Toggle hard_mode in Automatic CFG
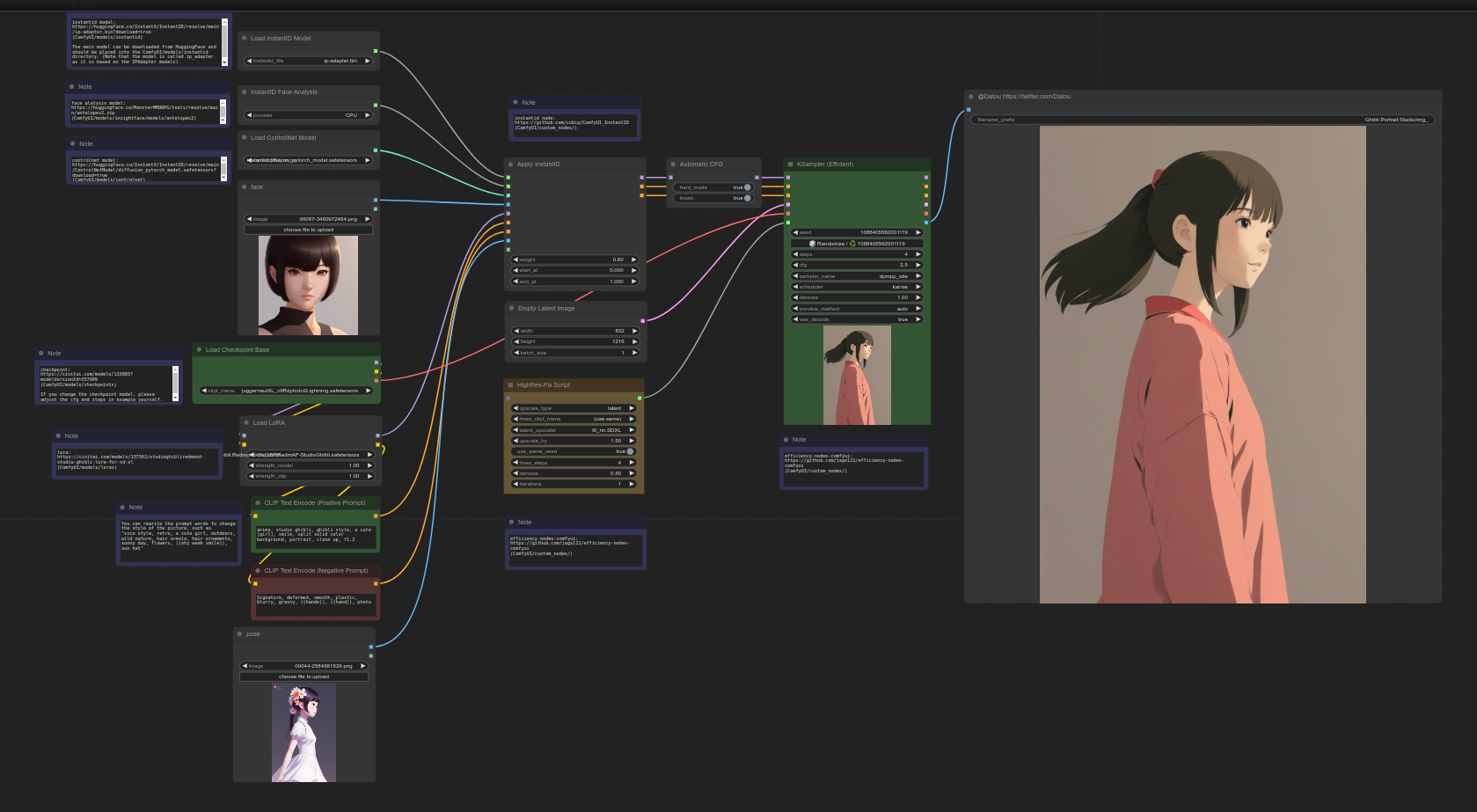 click(x=713, y=187)
